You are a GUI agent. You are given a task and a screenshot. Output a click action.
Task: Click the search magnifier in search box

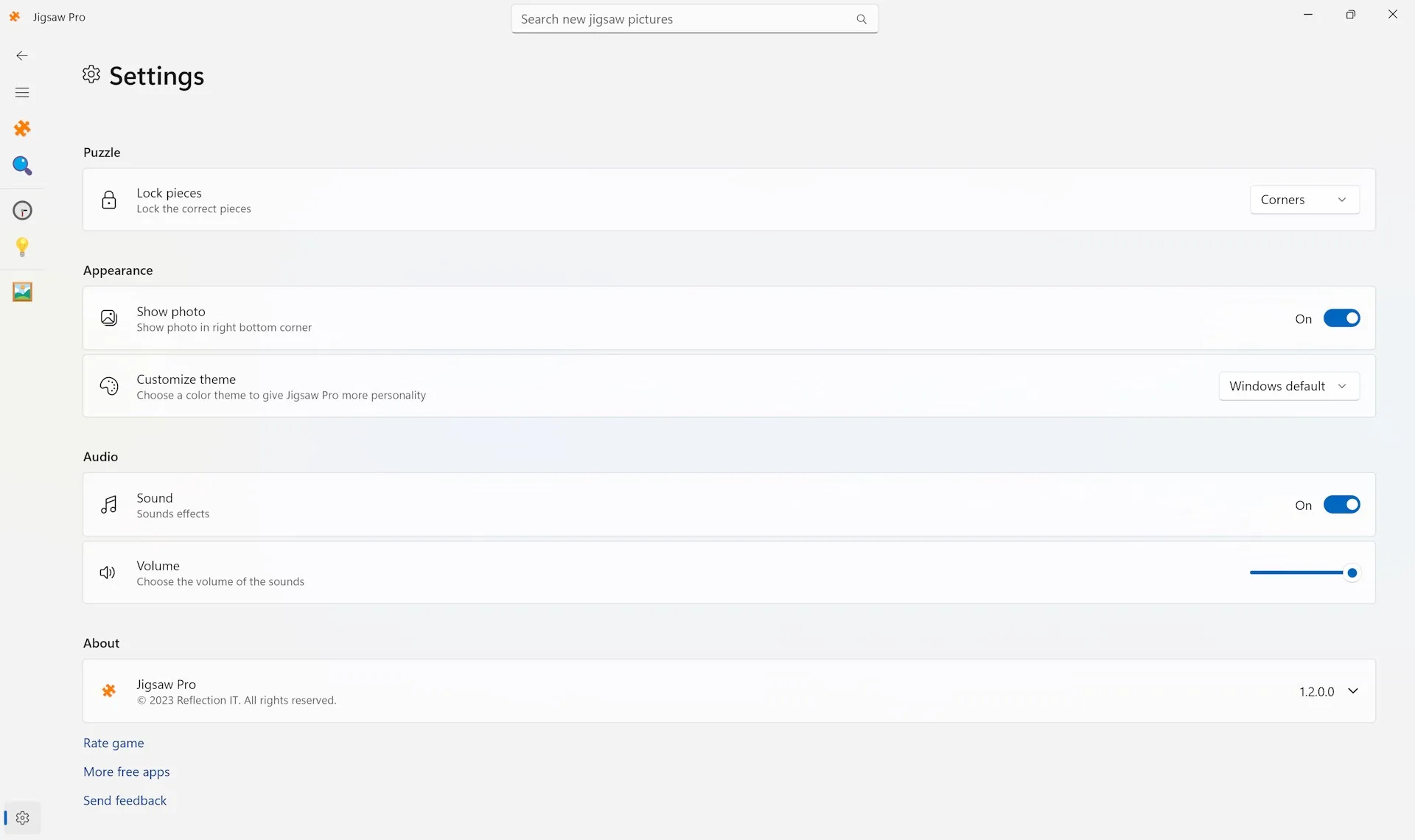point(862,19)
